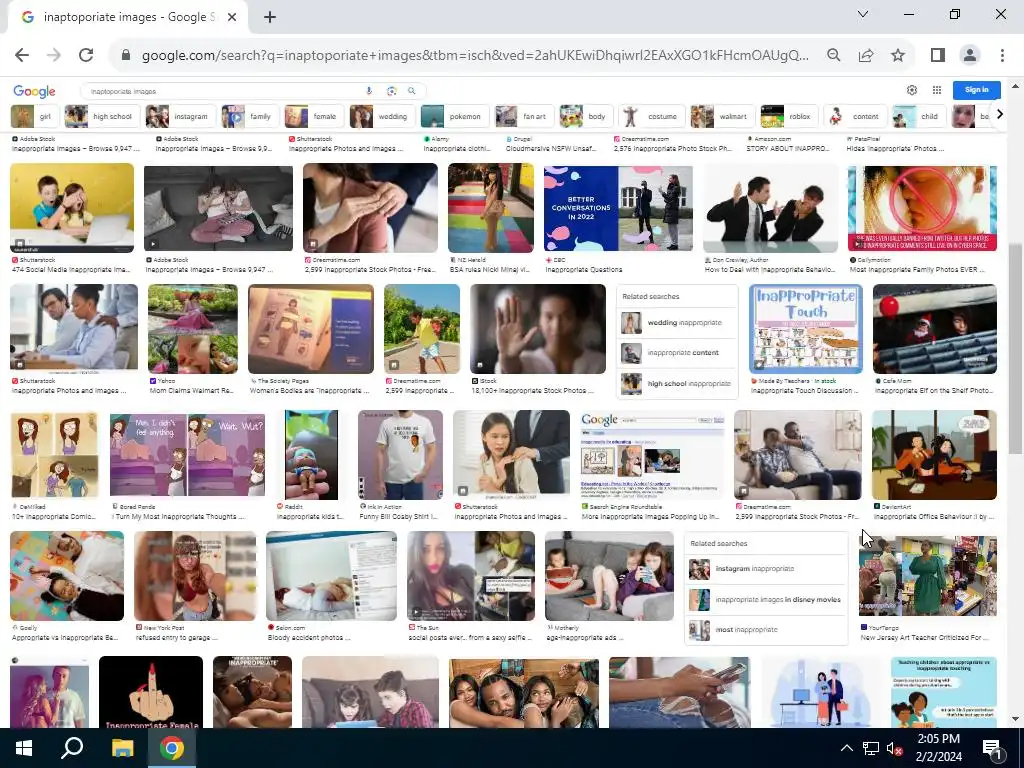This screenshot has height=768, width=1024.
Task: Reload the current page
Action: [86, 55]
